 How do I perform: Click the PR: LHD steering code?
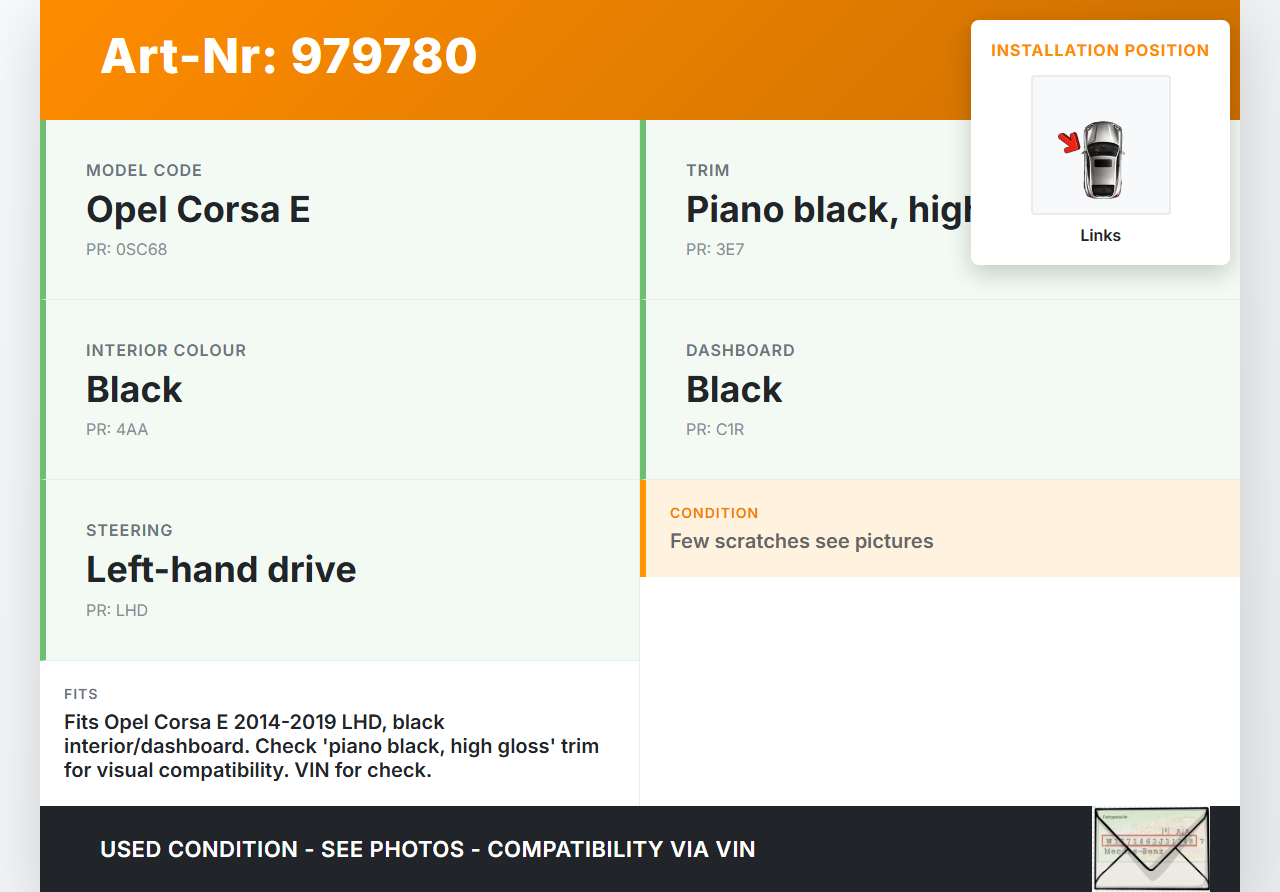pyautogui.click(x=117, y=610)
